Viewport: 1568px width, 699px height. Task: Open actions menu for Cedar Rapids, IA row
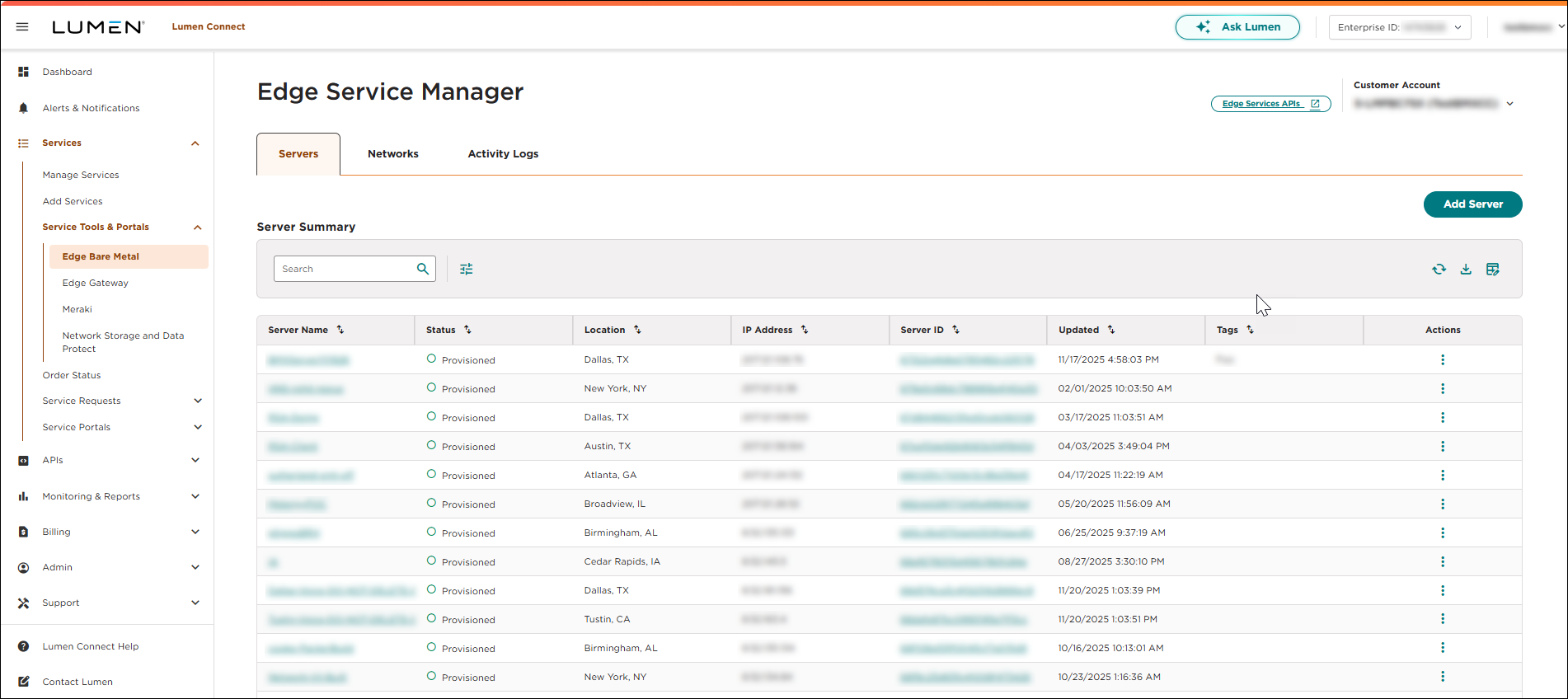(1443, 561)
